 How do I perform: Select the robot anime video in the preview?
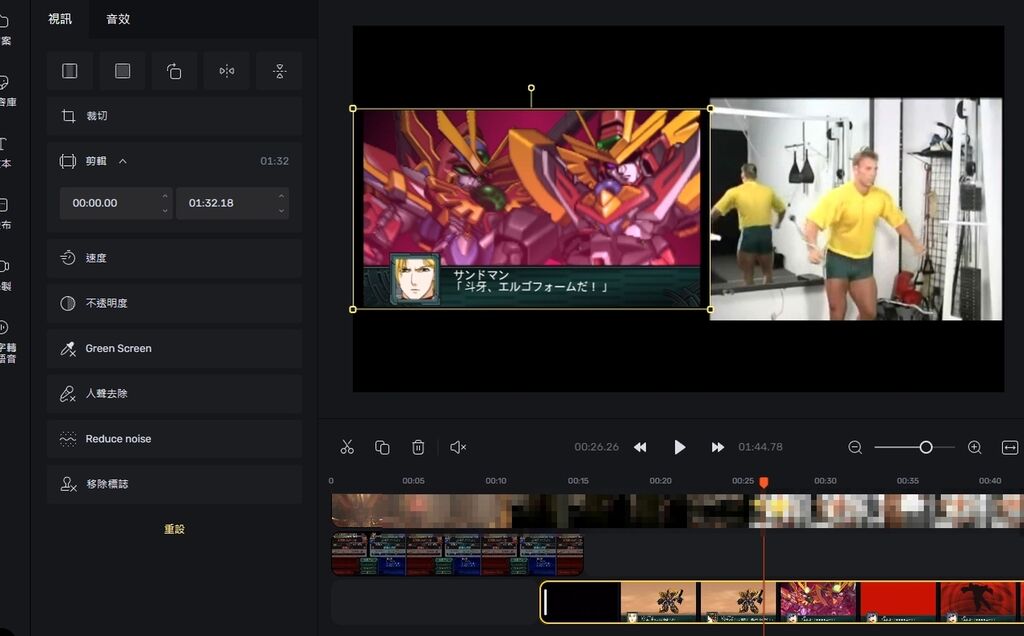point(532,209)
